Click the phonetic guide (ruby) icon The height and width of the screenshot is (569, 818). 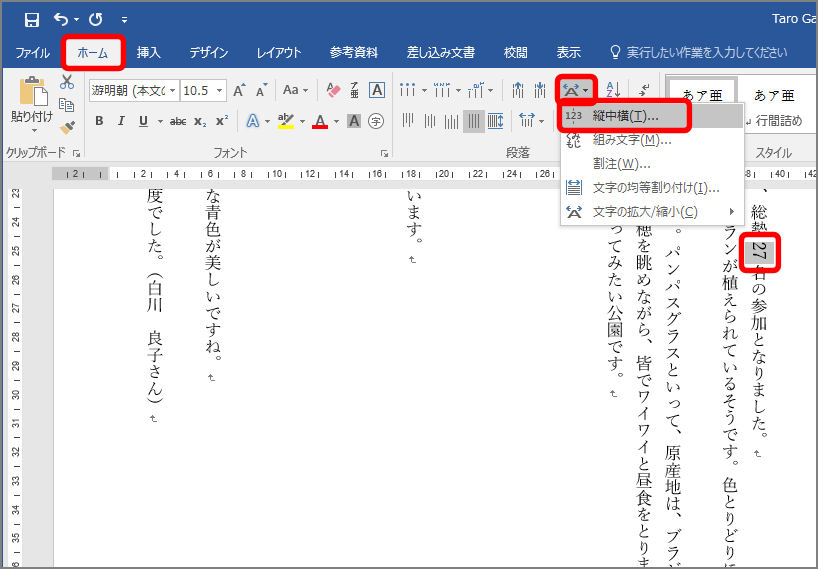click(x=355, y=90)
